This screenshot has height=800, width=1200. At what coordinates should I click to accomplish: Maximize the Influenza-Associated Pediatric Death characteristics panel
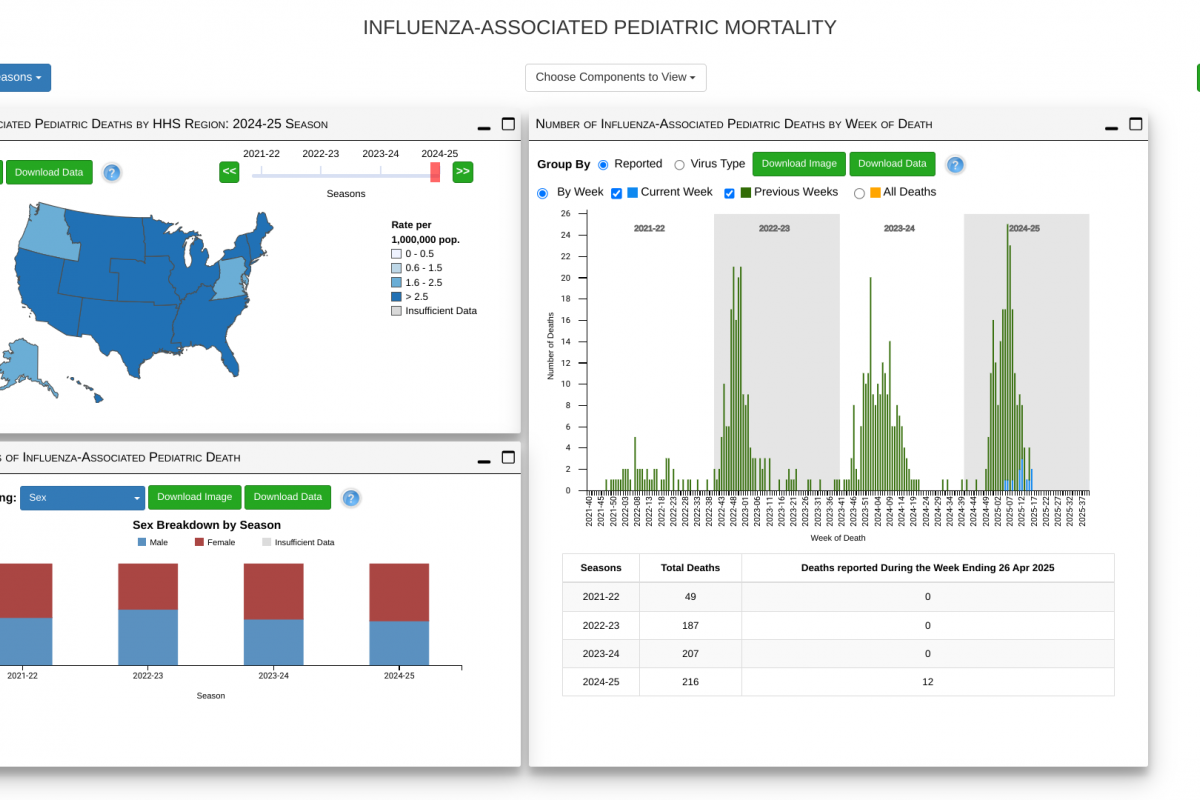click(x=508, y=458)
